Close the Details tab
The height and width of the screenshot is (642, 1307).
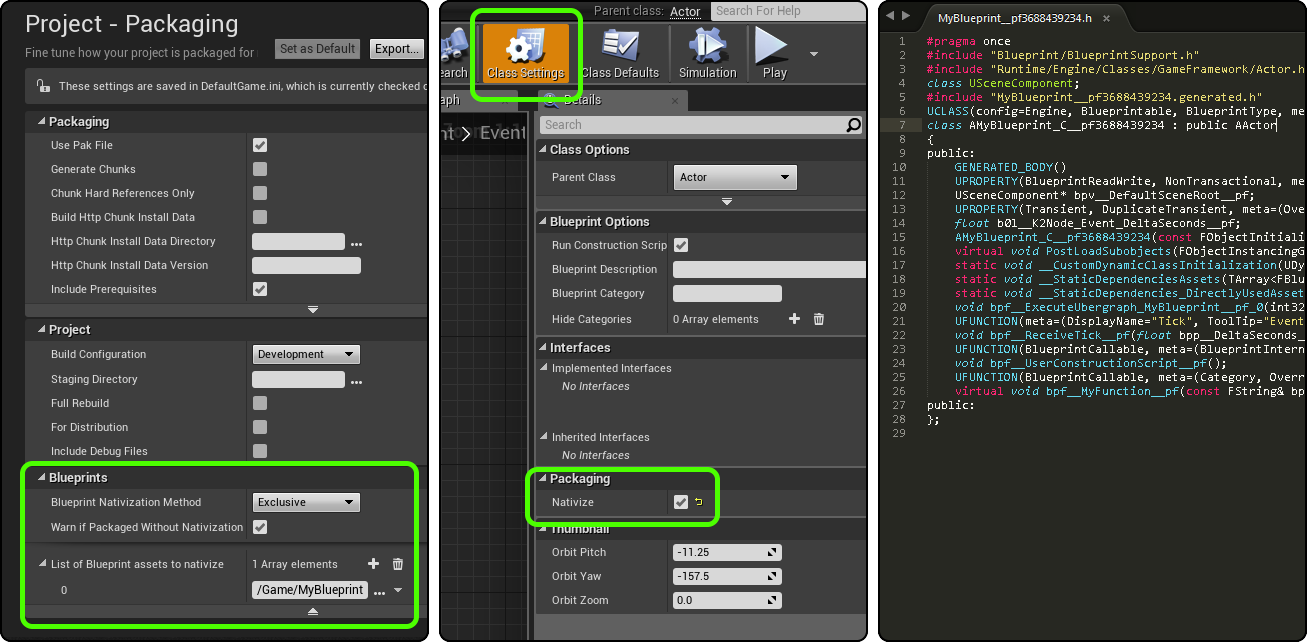675,100
